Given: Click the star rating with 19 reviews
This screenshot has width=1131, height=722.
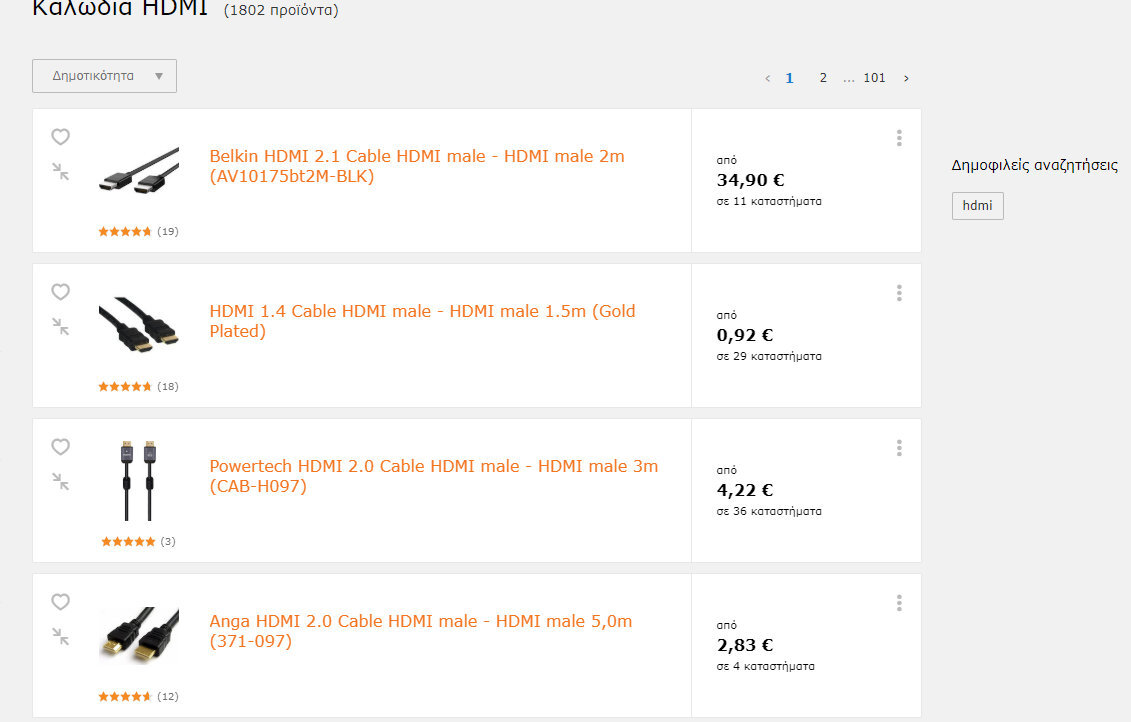Looking at the screenshot, I should [x=138, y=232].
